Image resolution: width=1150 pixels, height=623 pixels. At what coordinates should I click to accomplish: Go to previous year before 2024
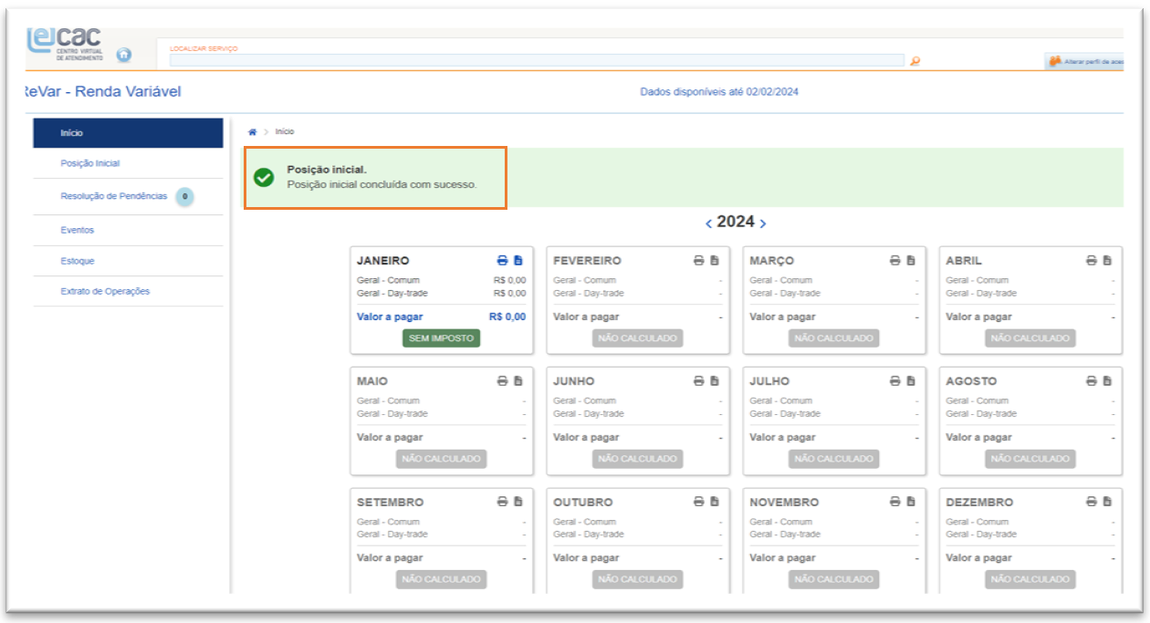pyautogui.click(x=709, y=223)
